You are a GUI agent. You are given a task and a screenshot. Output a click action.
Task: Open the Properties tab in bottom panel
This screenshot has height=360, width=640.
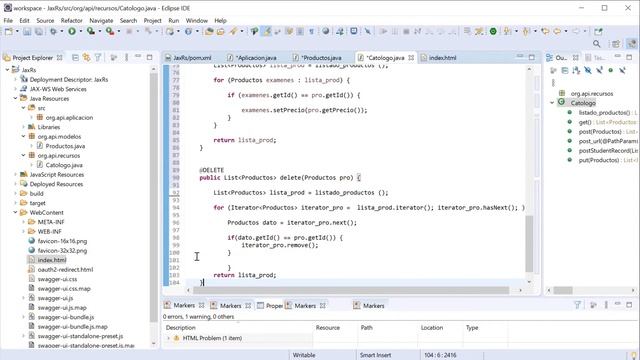[x=271, y=305]
